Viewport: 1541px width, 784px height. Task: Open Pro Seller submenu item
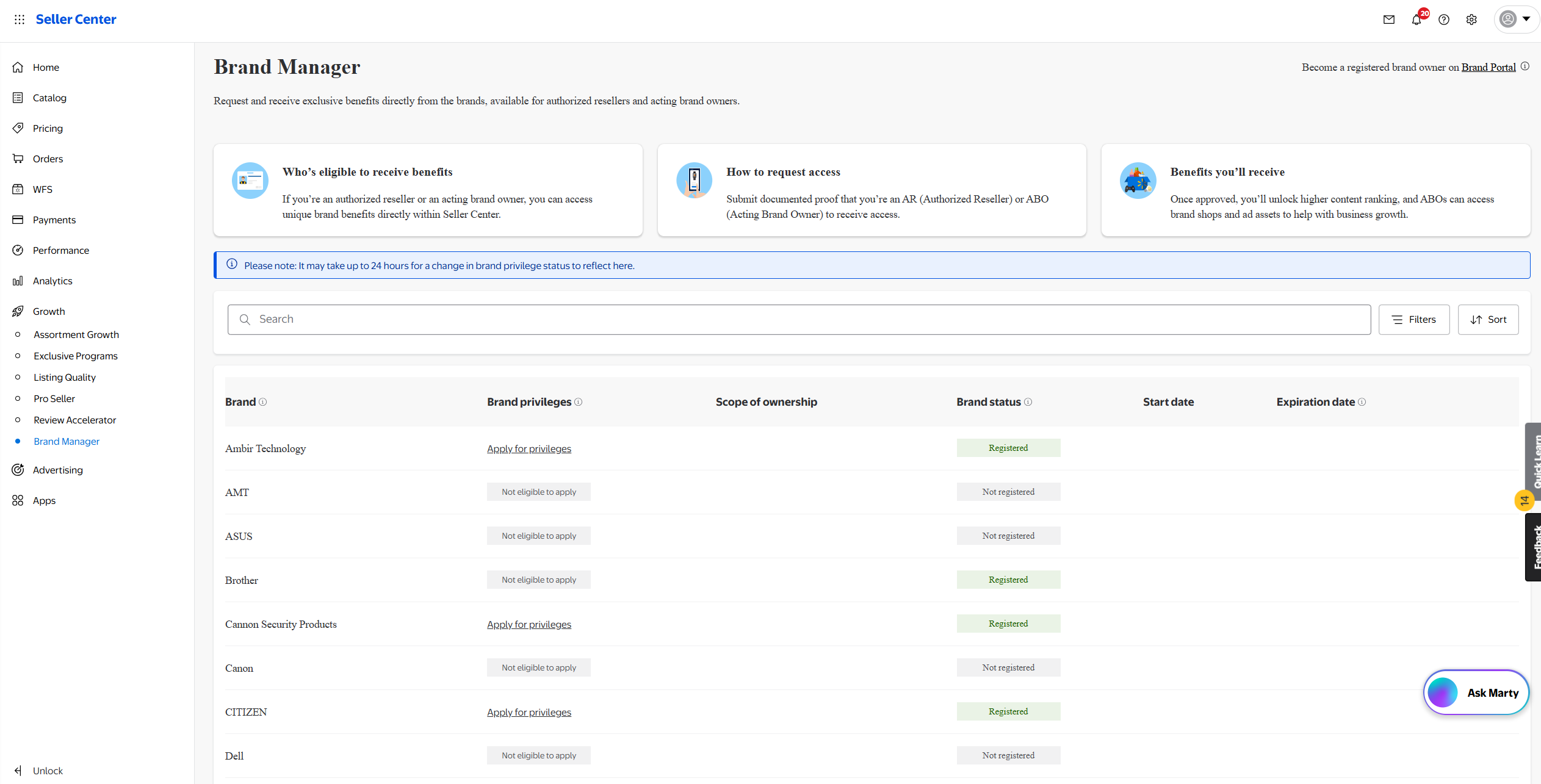pos(54,398)
